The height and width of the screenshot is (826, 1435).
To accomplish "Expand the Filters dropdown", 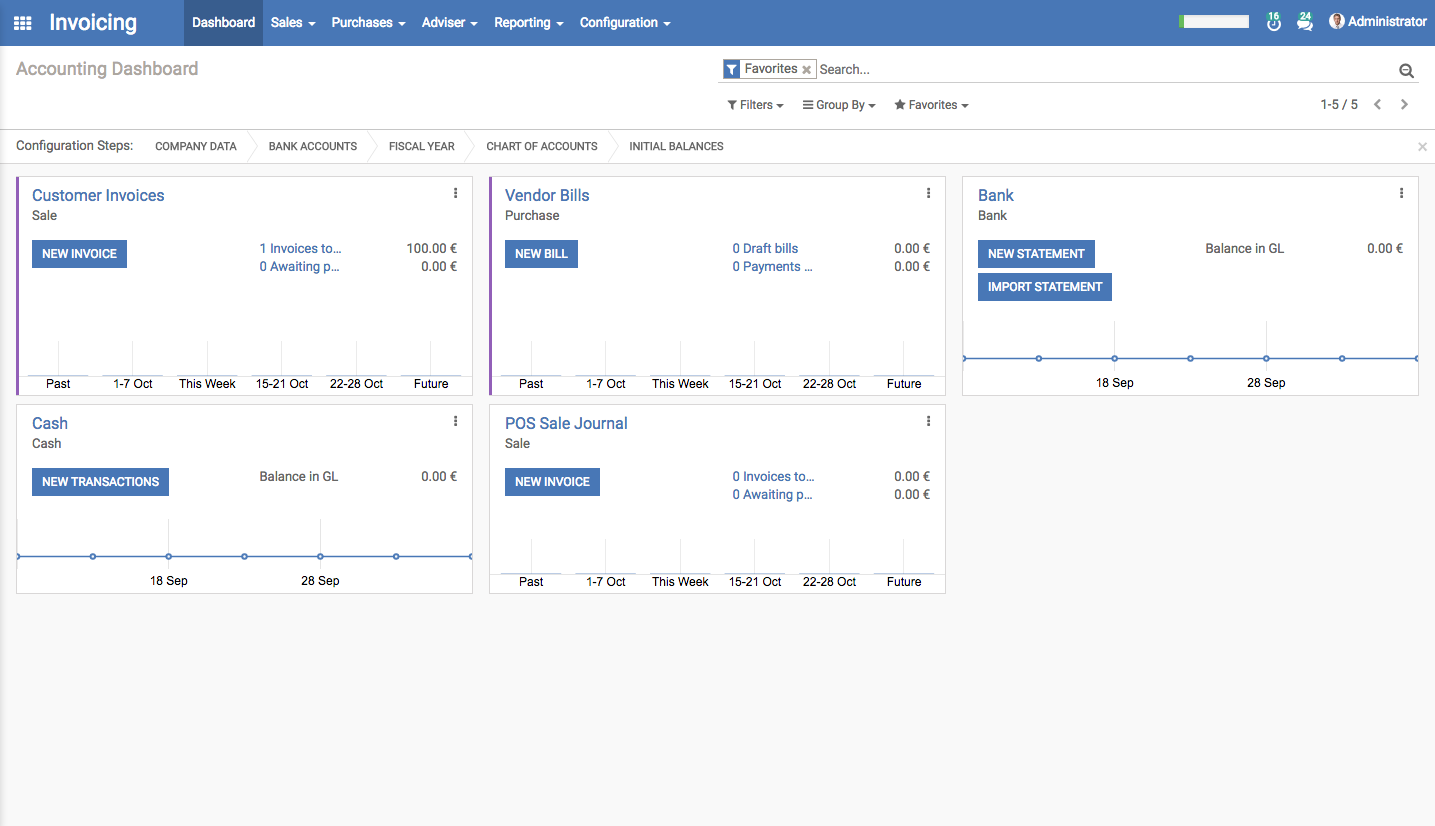I will click(755, 105).
